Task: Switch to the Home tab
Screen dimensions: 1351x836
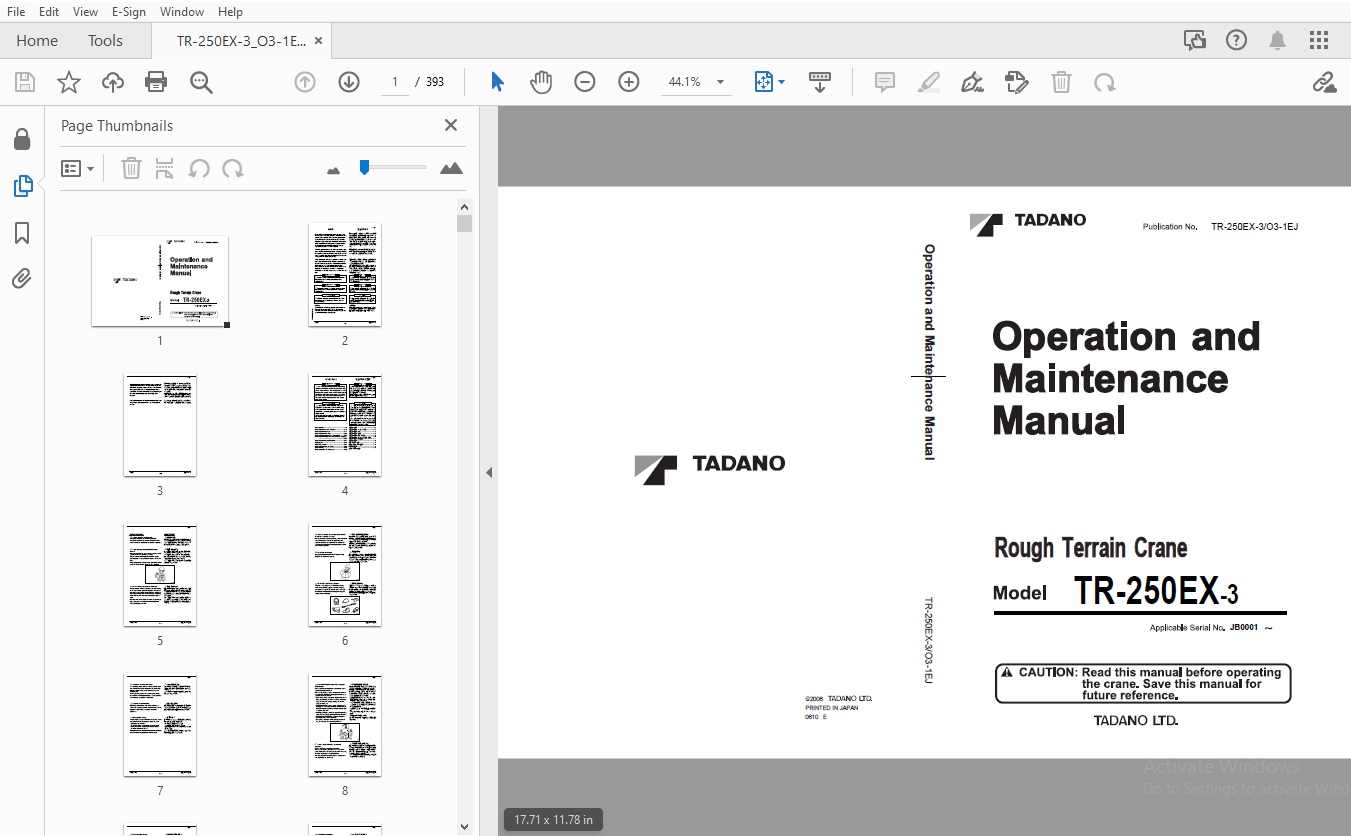Action: click(x=37, y=41)
